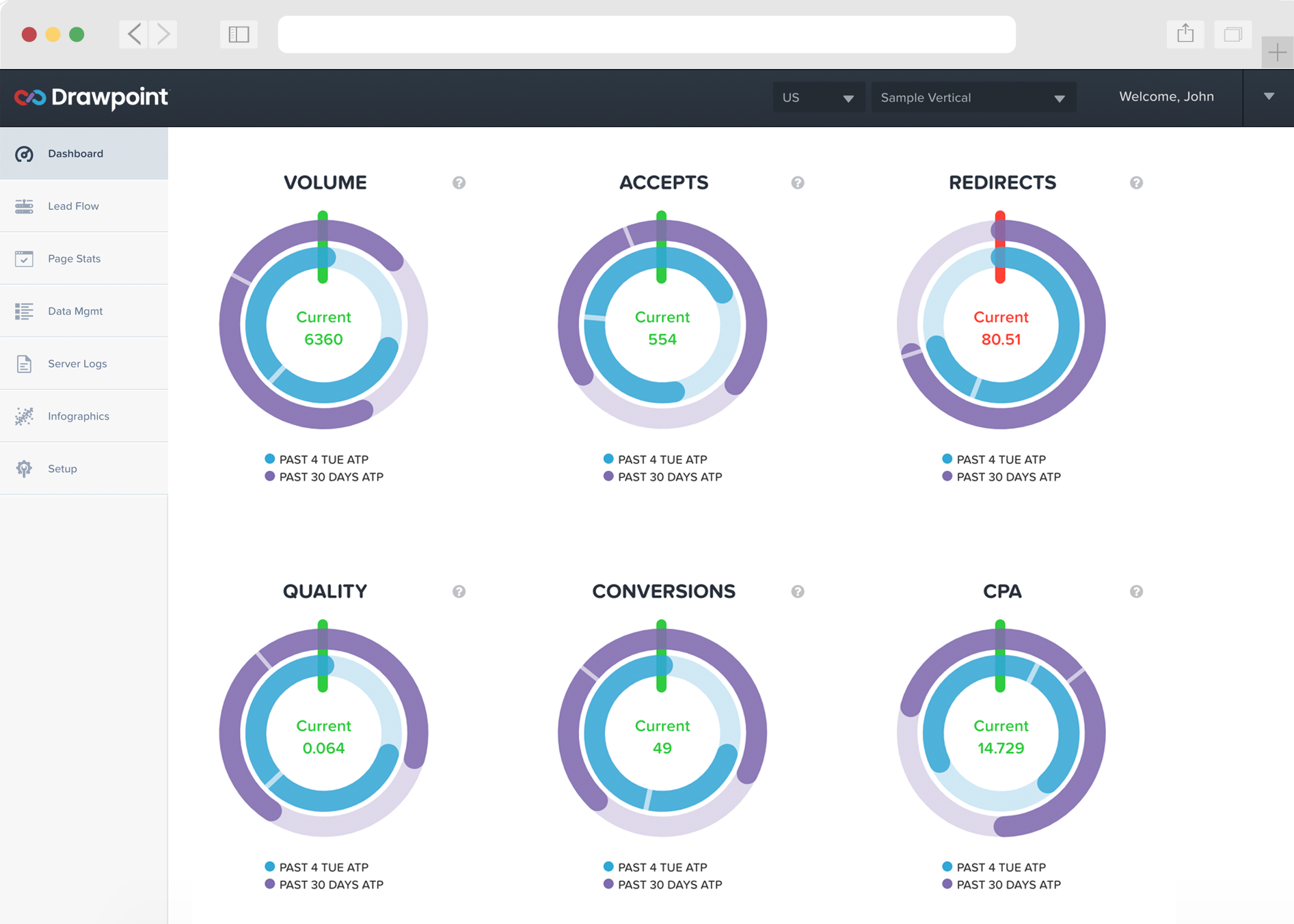
Task: Click the help icon beside VOLUME
Action: (x=459, y=182)
